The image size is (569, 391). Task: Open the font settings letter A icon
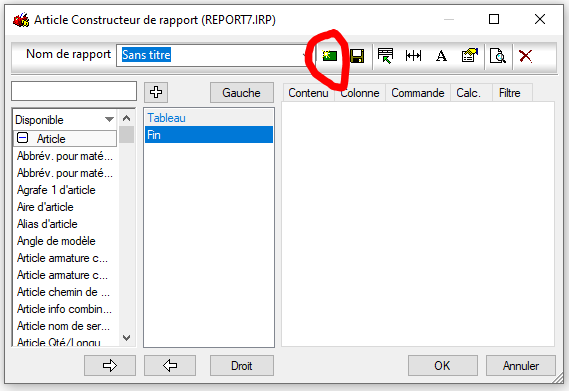441,56
